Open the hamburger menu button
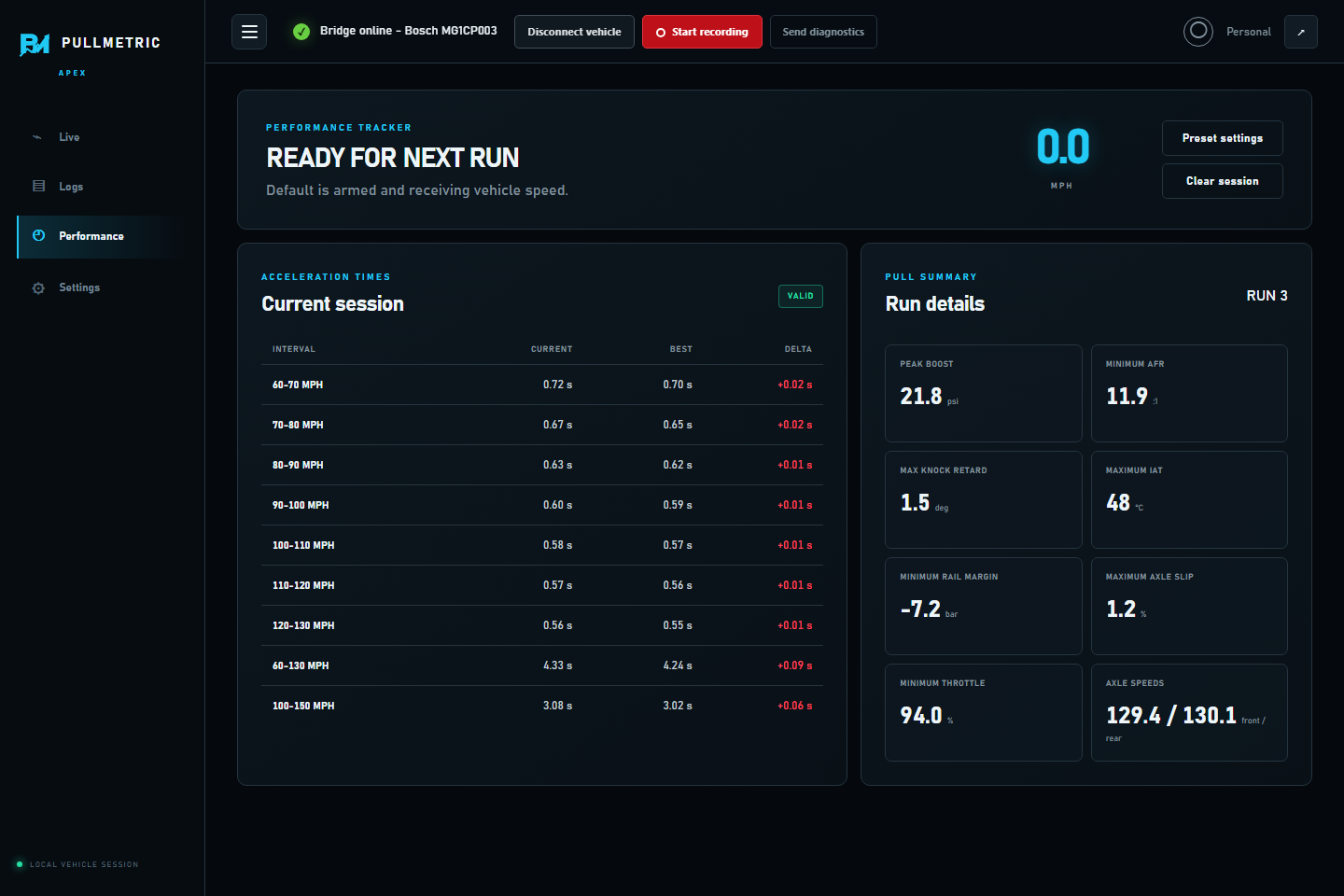 coord(249,32)
